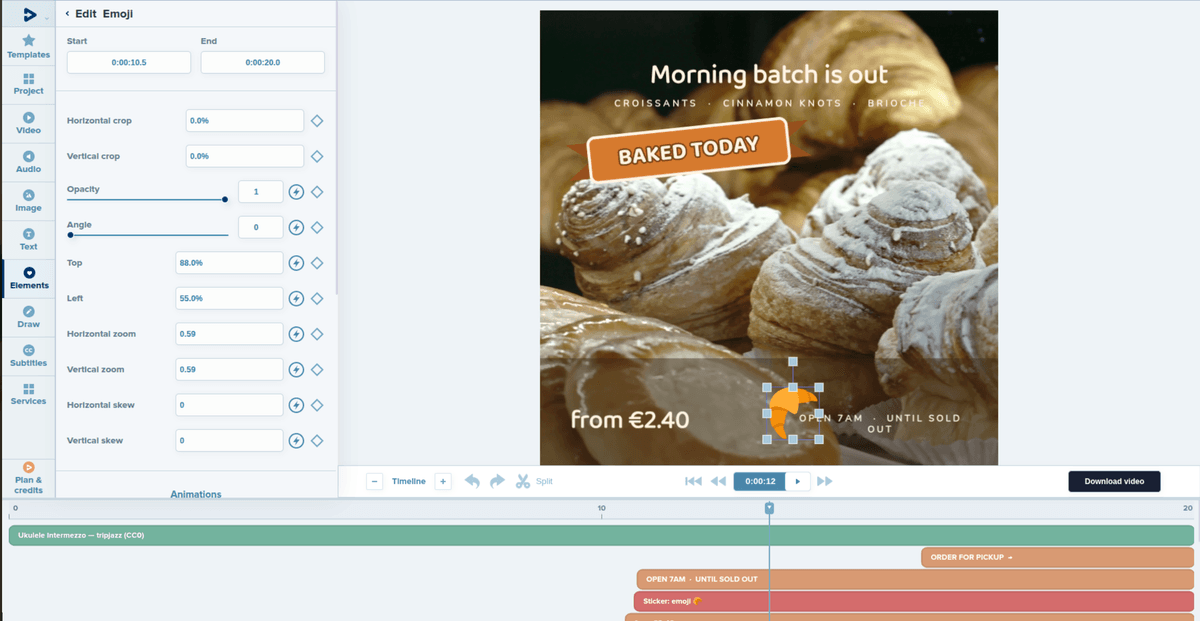Select 'from €2.40' price text in preview
Viewport: 1200px width, 621px height.
tap(630, 420)
